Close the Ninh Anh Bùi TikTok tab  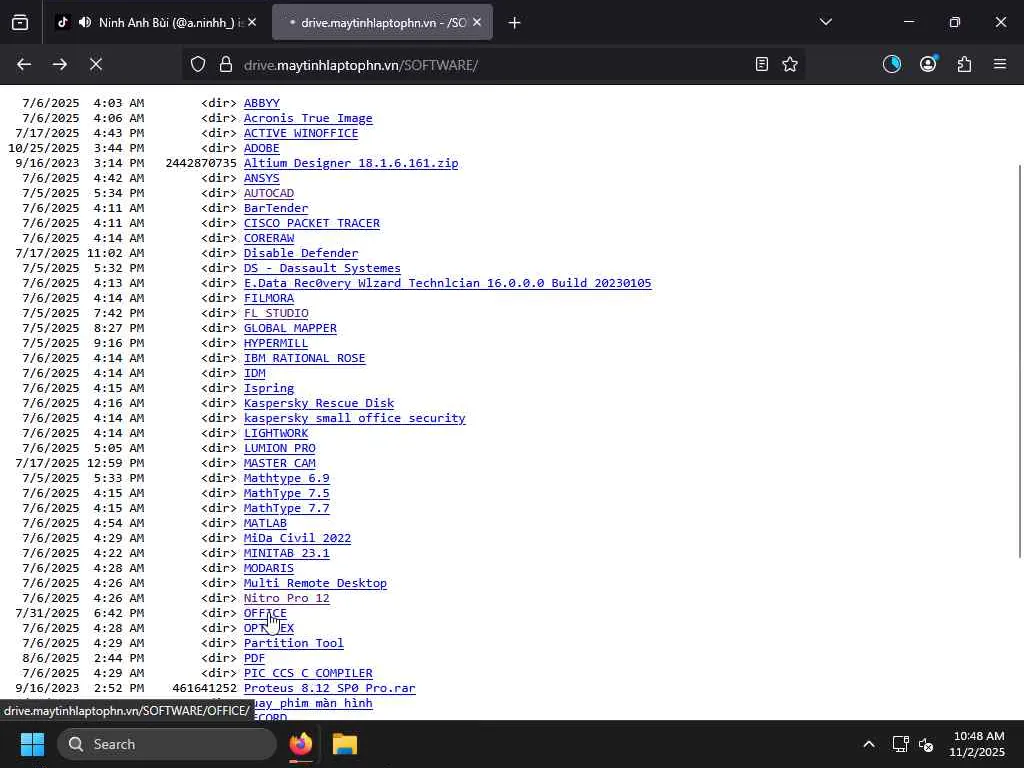252,22
